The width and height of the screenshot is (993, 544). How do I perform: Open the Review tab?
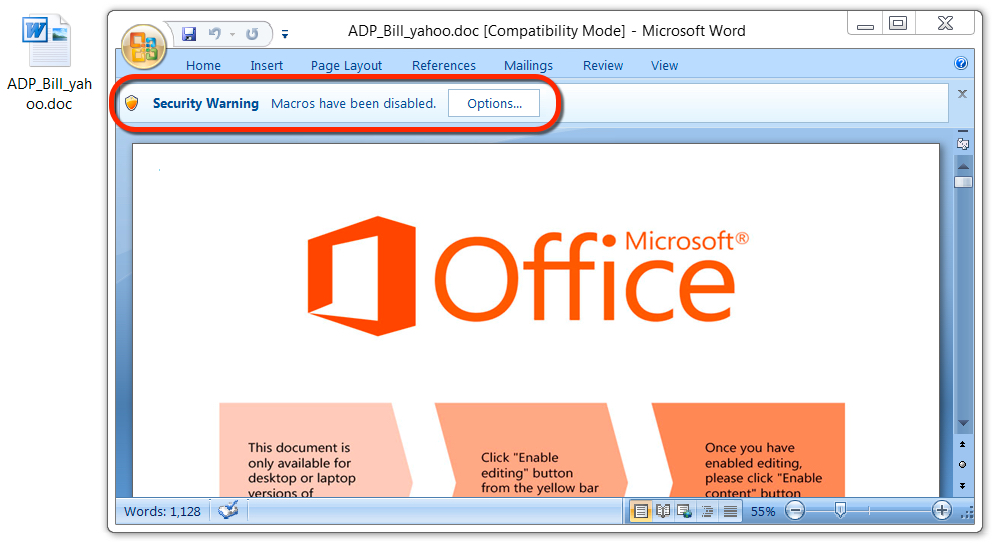click(x=603, y=65)
